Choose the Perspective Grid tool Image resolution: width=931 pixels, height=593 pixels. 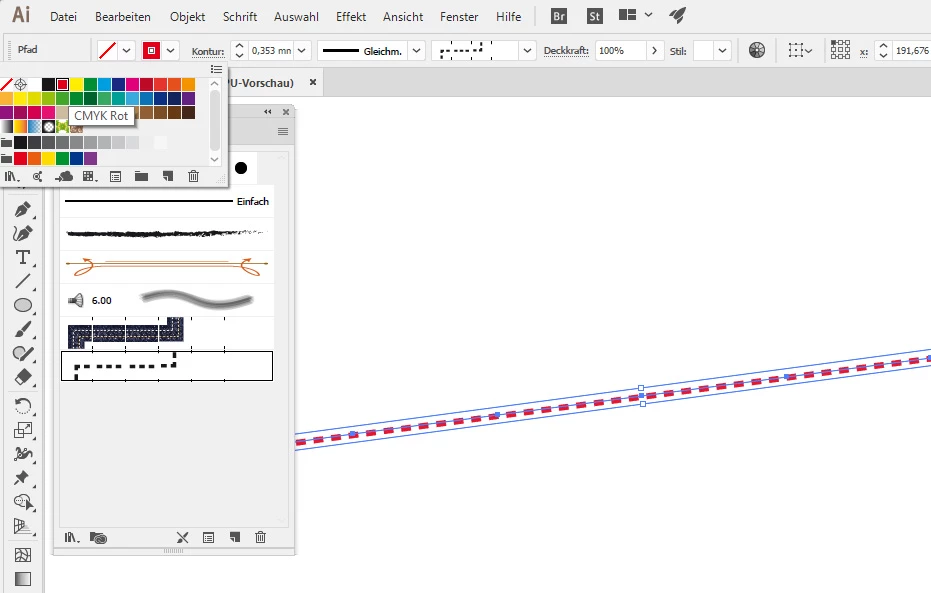23,526
